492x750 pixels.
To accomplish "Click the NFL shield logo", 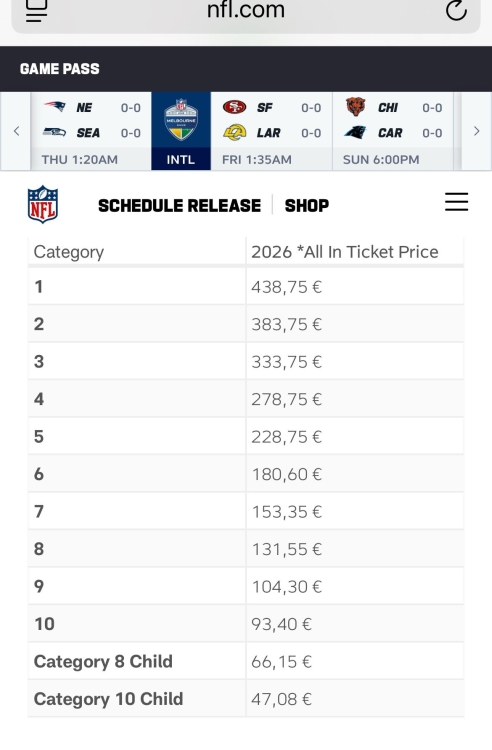I will click(x=43, y=205).
